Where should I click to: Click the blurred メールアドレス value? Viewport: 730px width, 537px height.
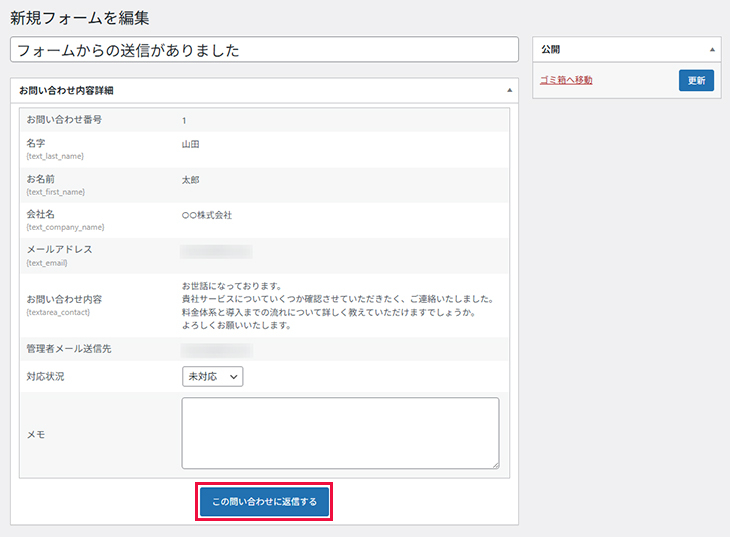[x=216, y=251]
